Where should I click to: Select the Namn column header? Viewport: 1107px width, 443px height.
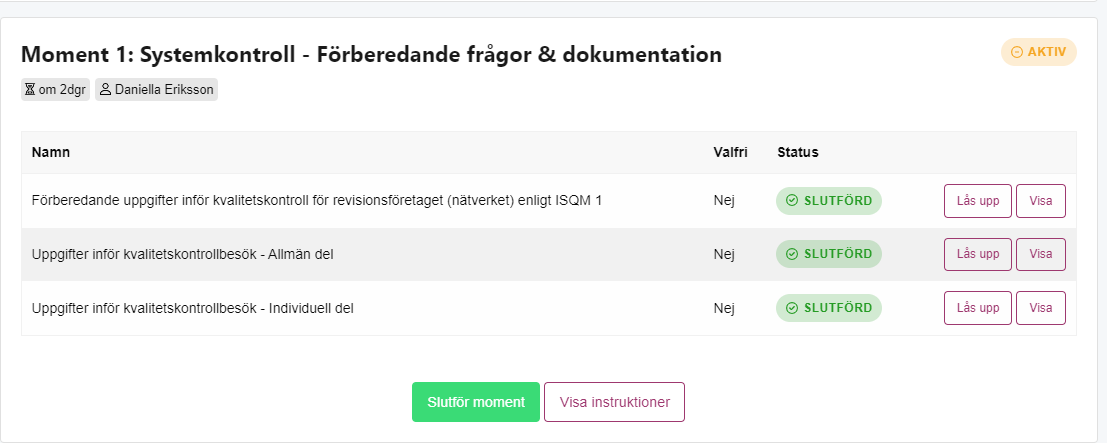tap(51, 152)
